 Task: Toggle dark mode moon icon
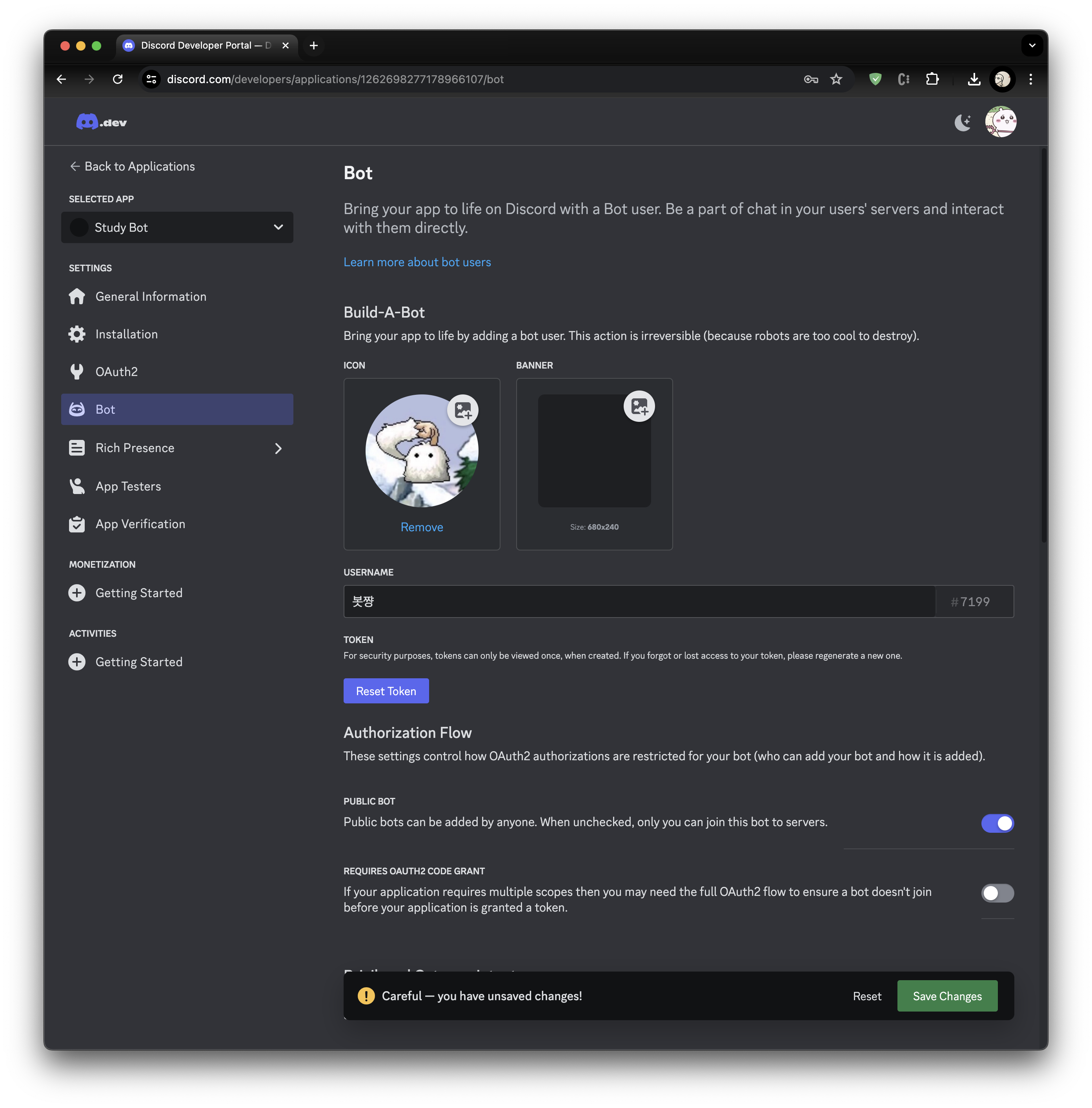point(963,122)
